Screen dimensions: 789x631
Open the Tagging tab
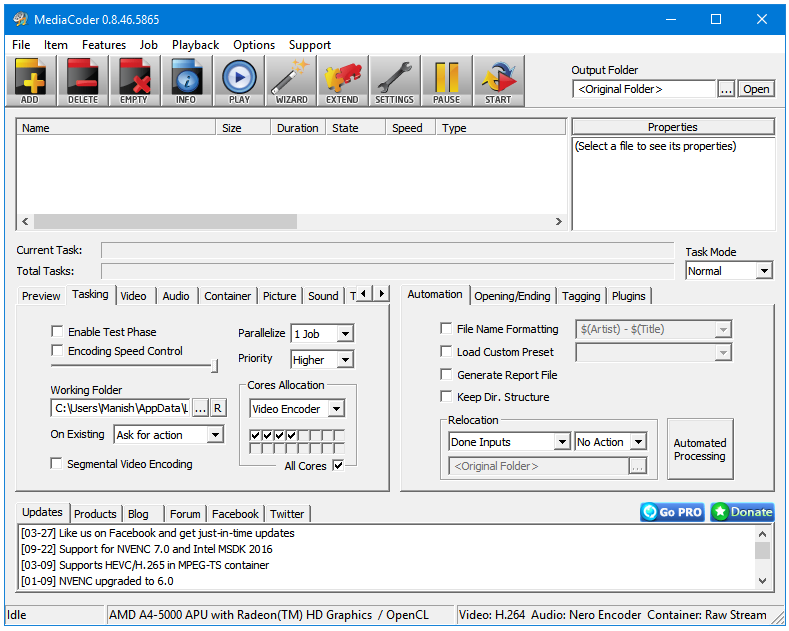[x=581, y=296]
